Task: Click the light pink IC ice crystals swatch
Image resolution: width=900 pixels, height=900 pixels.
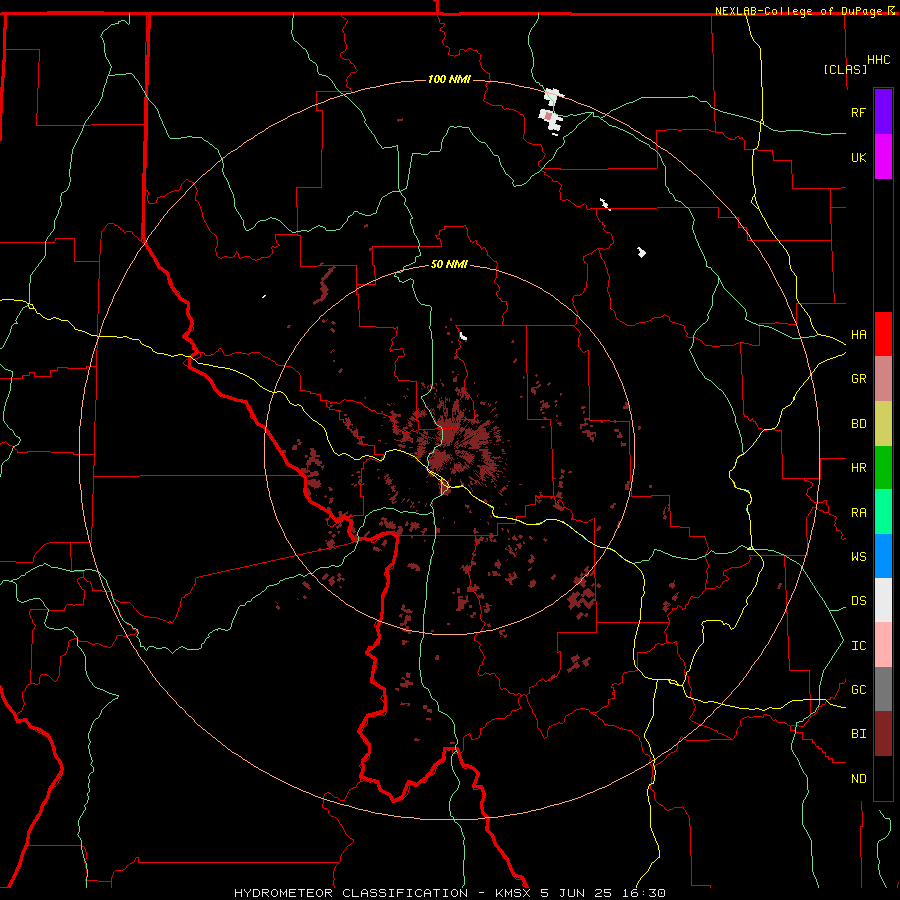Action: (883, 645)
